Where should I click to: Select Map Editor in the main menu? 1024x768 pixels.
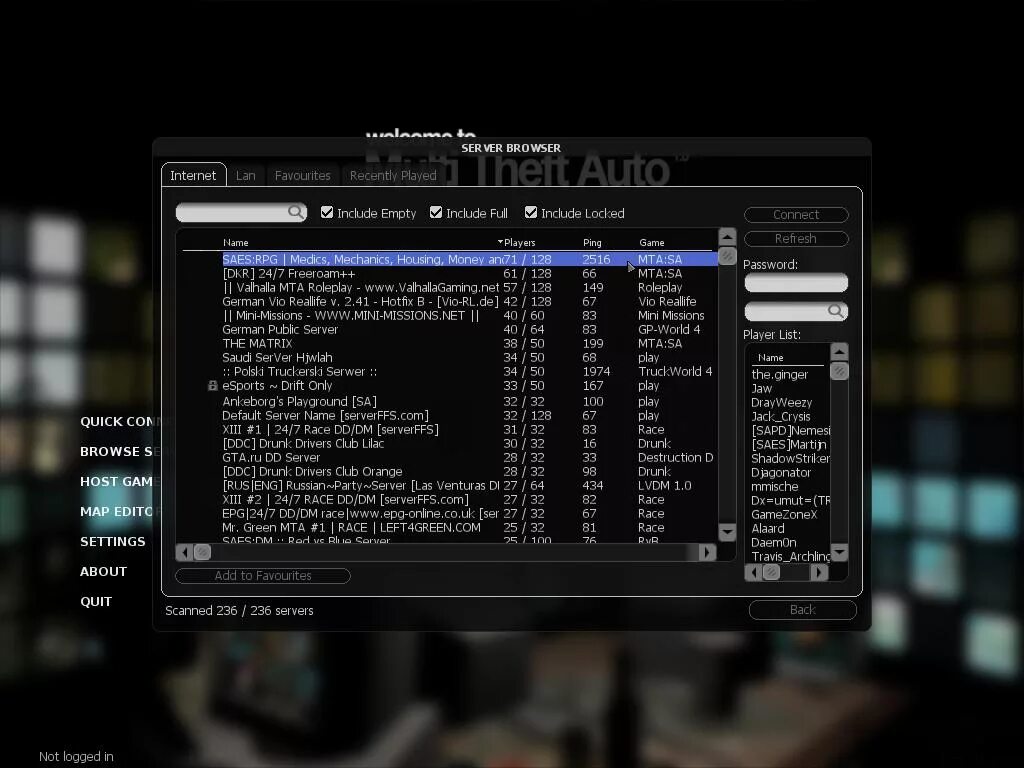117,511
